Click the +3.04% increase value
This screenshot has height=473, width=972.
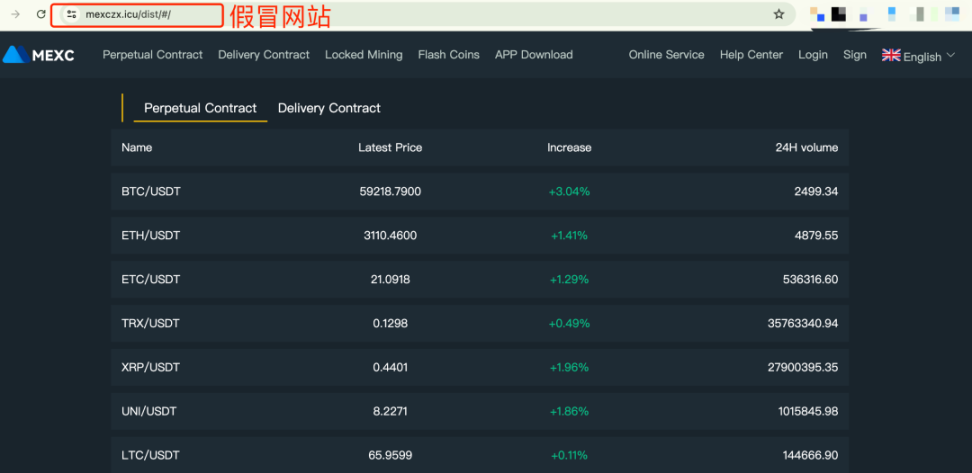click(569, 192)
